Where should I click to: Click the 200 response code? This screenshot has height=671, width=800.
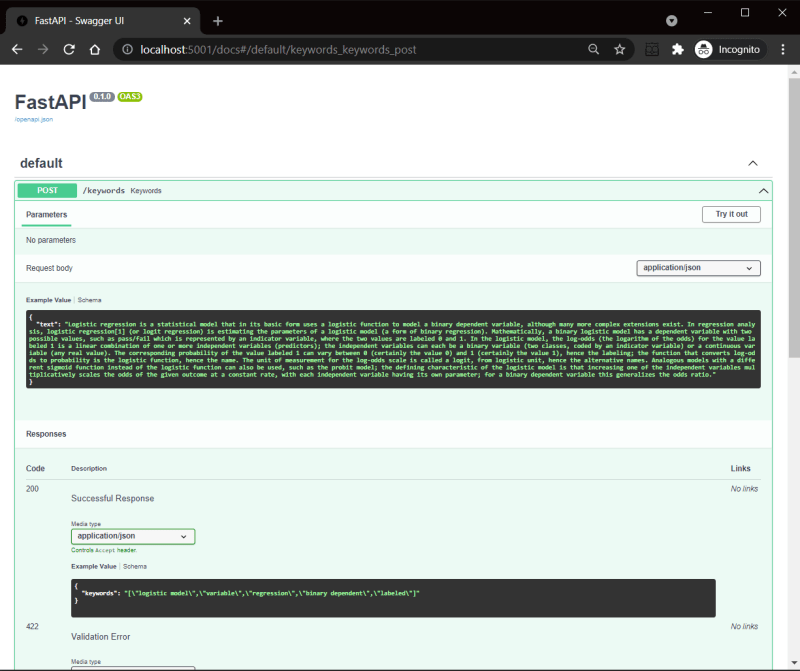[x=32, y=489]
